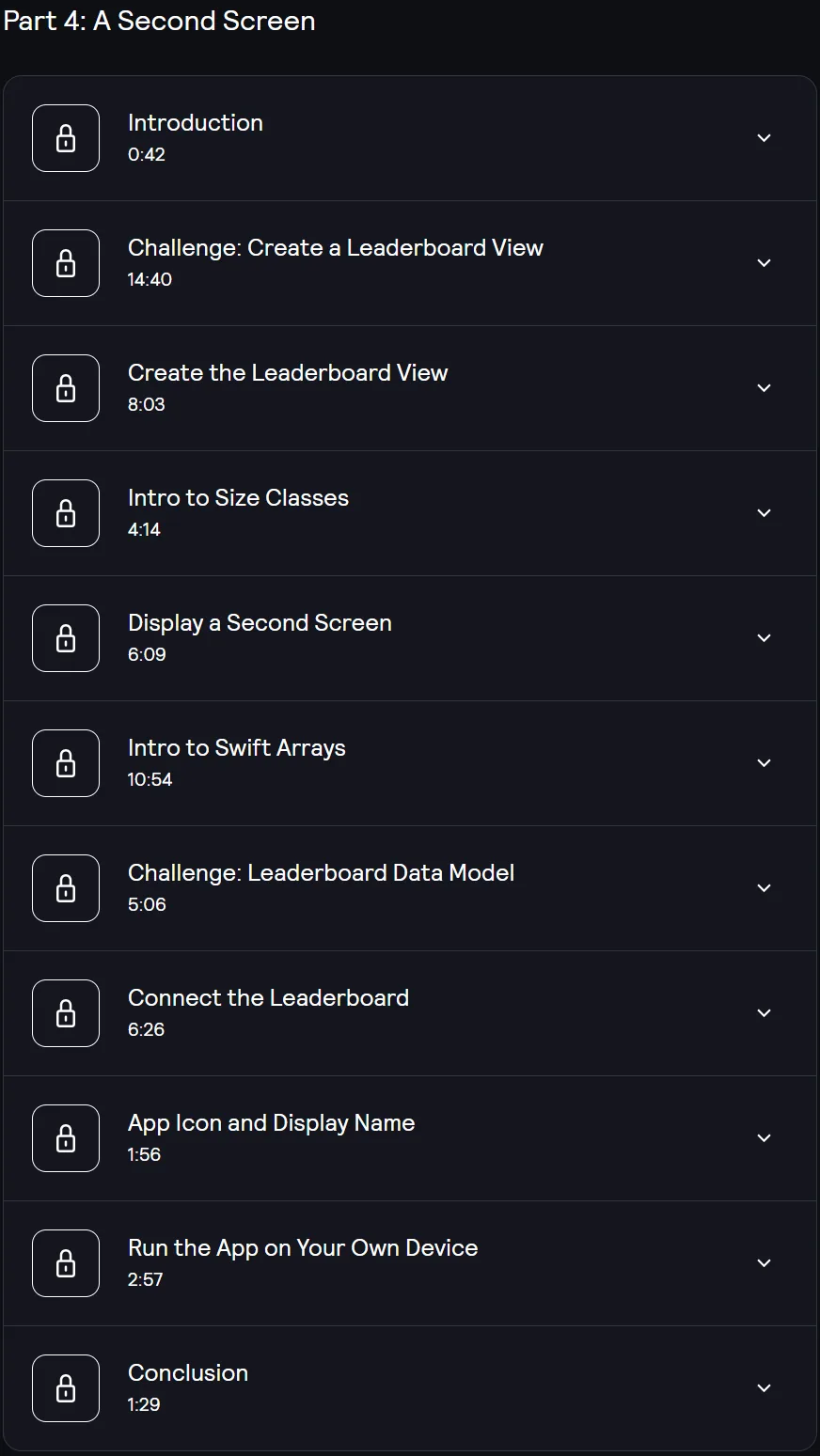Expand the Intro to Size Classes chevron
Screen dimensions: 820x1456
(x=765, y=513)
